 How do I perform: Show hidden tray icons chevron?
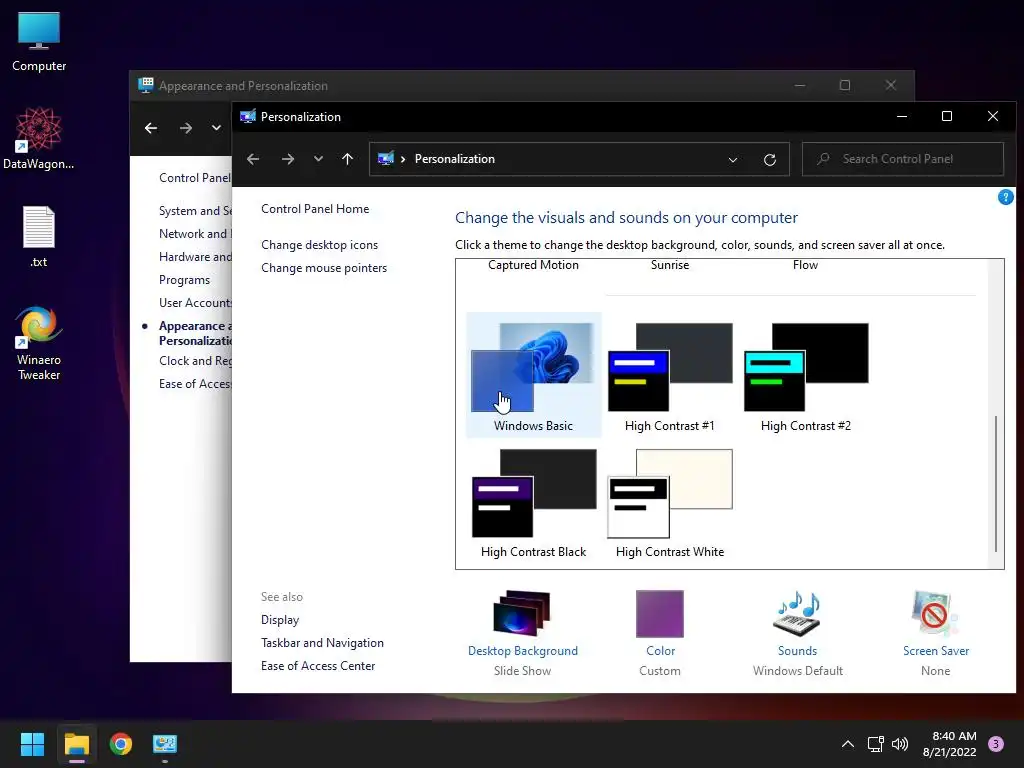(x=848, y=744)
